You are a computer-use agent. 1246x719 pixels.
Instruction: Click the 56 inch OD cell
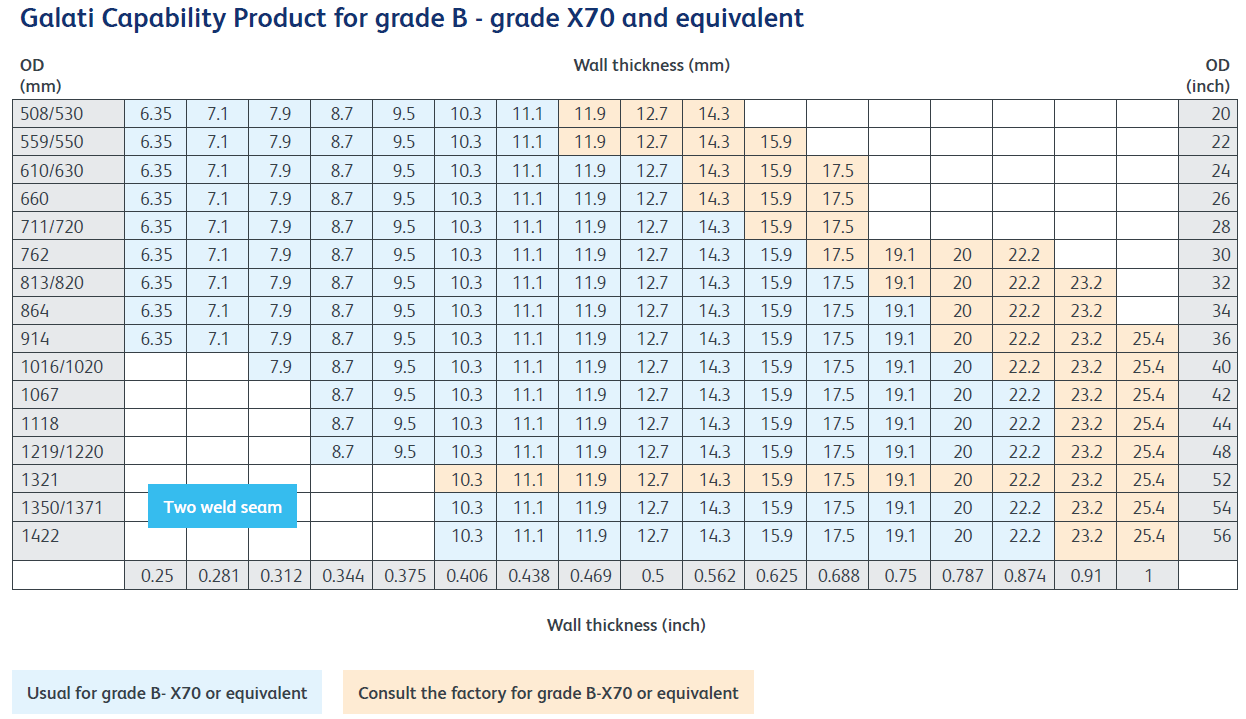(1208, 536)
